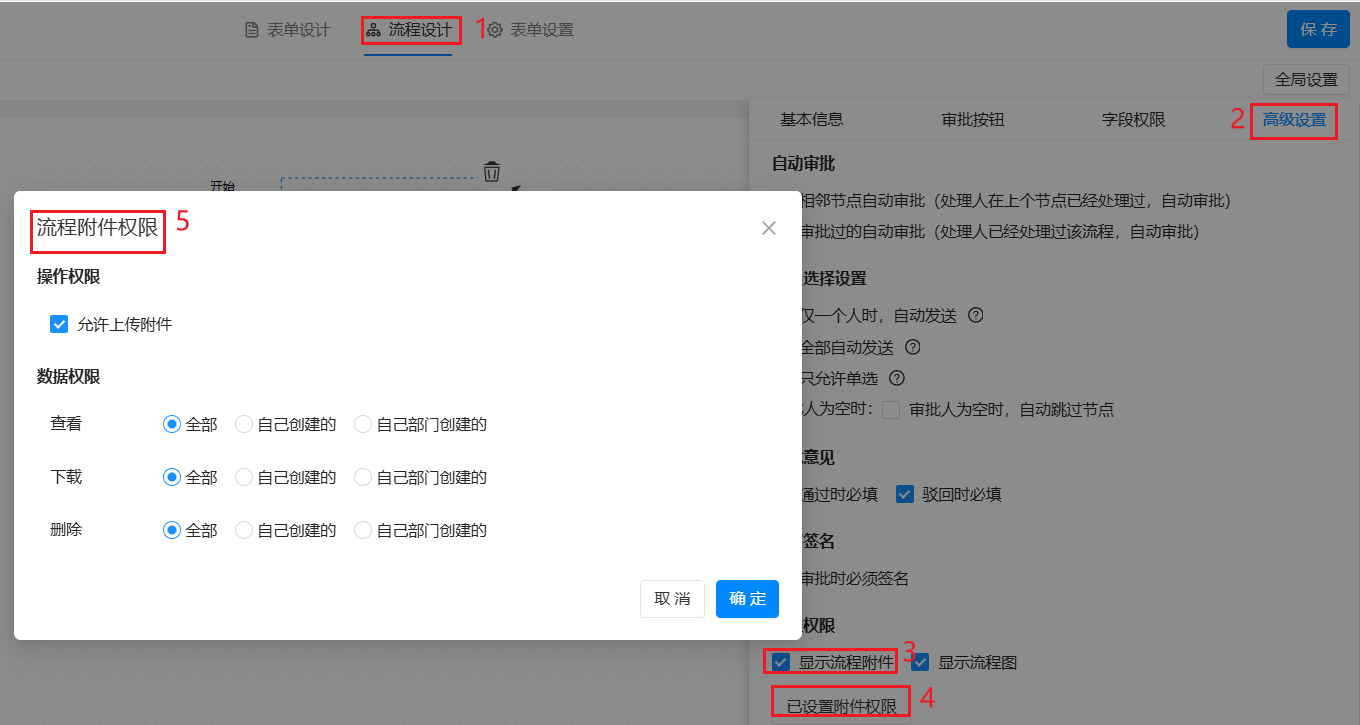Close the 流程附件权限 dialog with X
This screenshot has height=725, width=1360.
tap(768, 228)
